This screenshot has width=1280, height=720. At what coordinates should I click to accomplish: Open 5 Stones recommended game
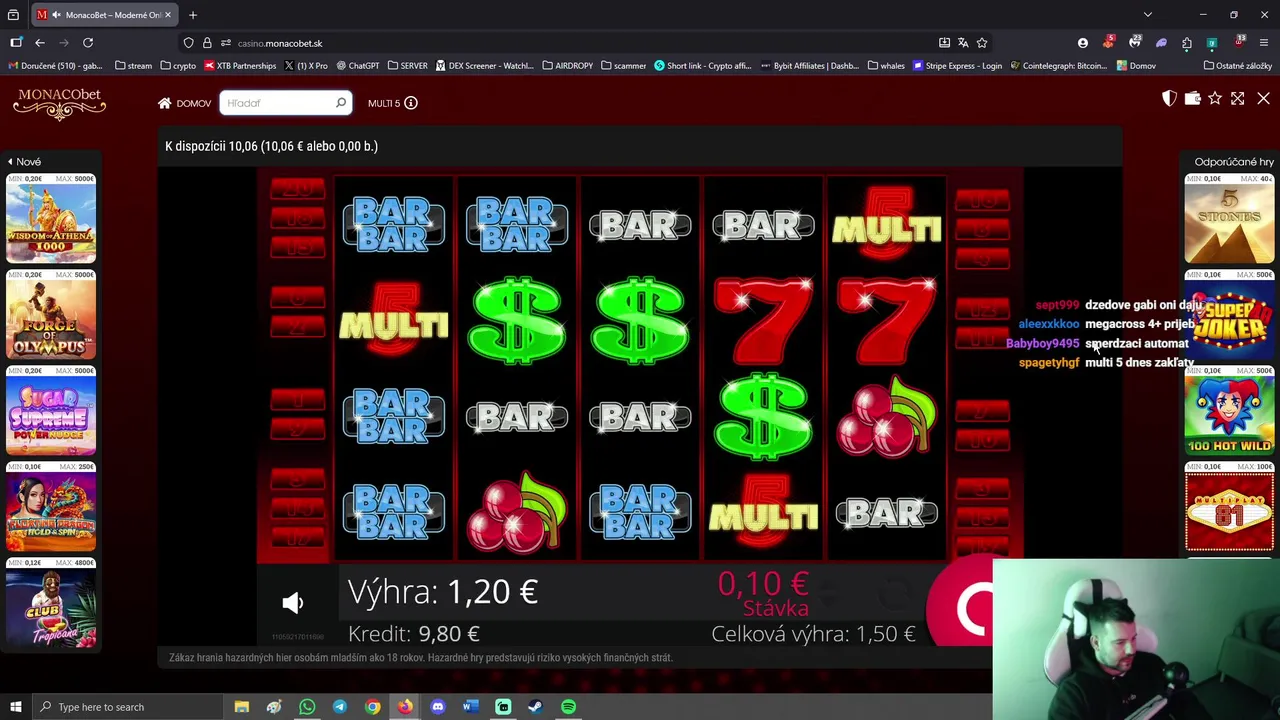pos(1229,219)
